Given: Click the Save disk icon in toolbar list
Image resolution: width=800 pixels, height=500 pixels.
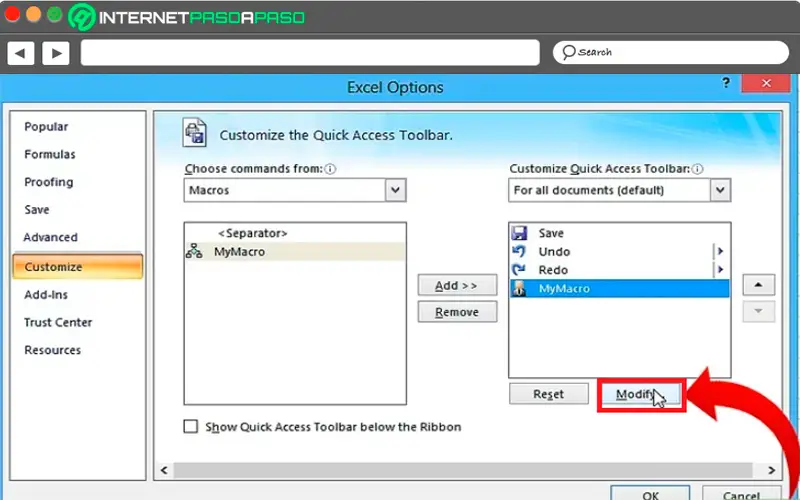Looking at the screenshot, I should (x=519, y=233).
